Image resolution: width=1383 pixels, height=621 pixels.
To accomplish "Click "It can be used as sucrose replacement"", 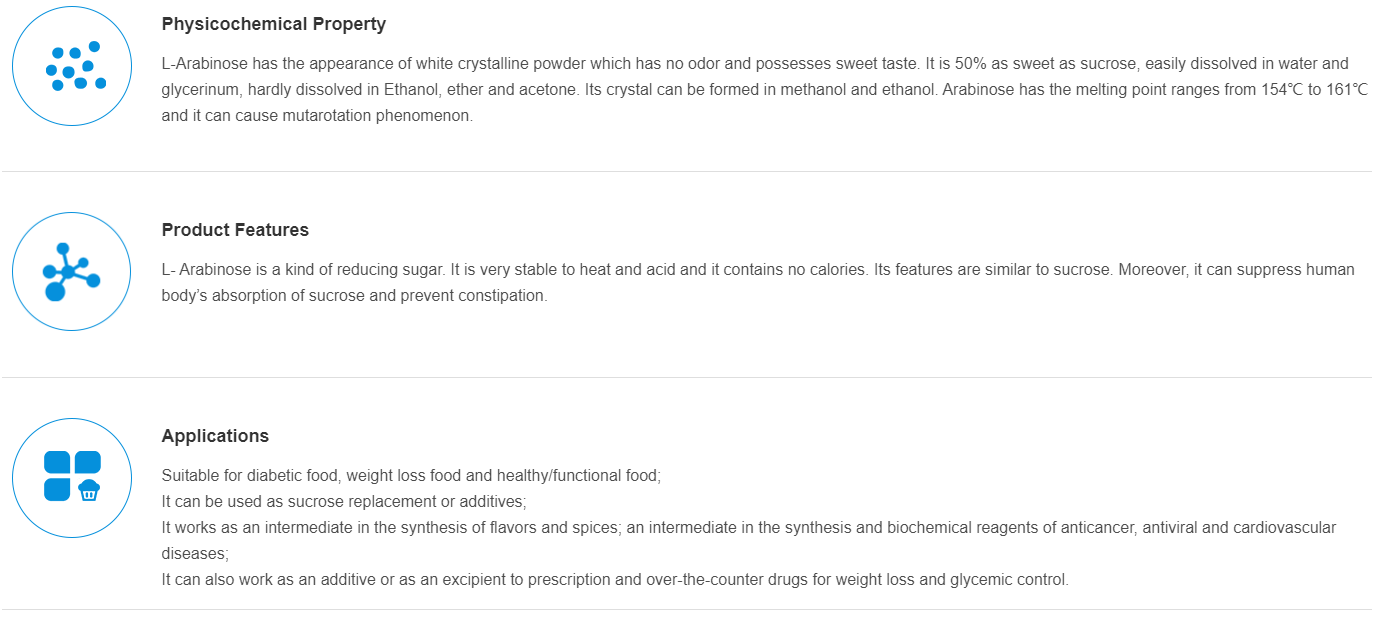I will pos(343,501).
